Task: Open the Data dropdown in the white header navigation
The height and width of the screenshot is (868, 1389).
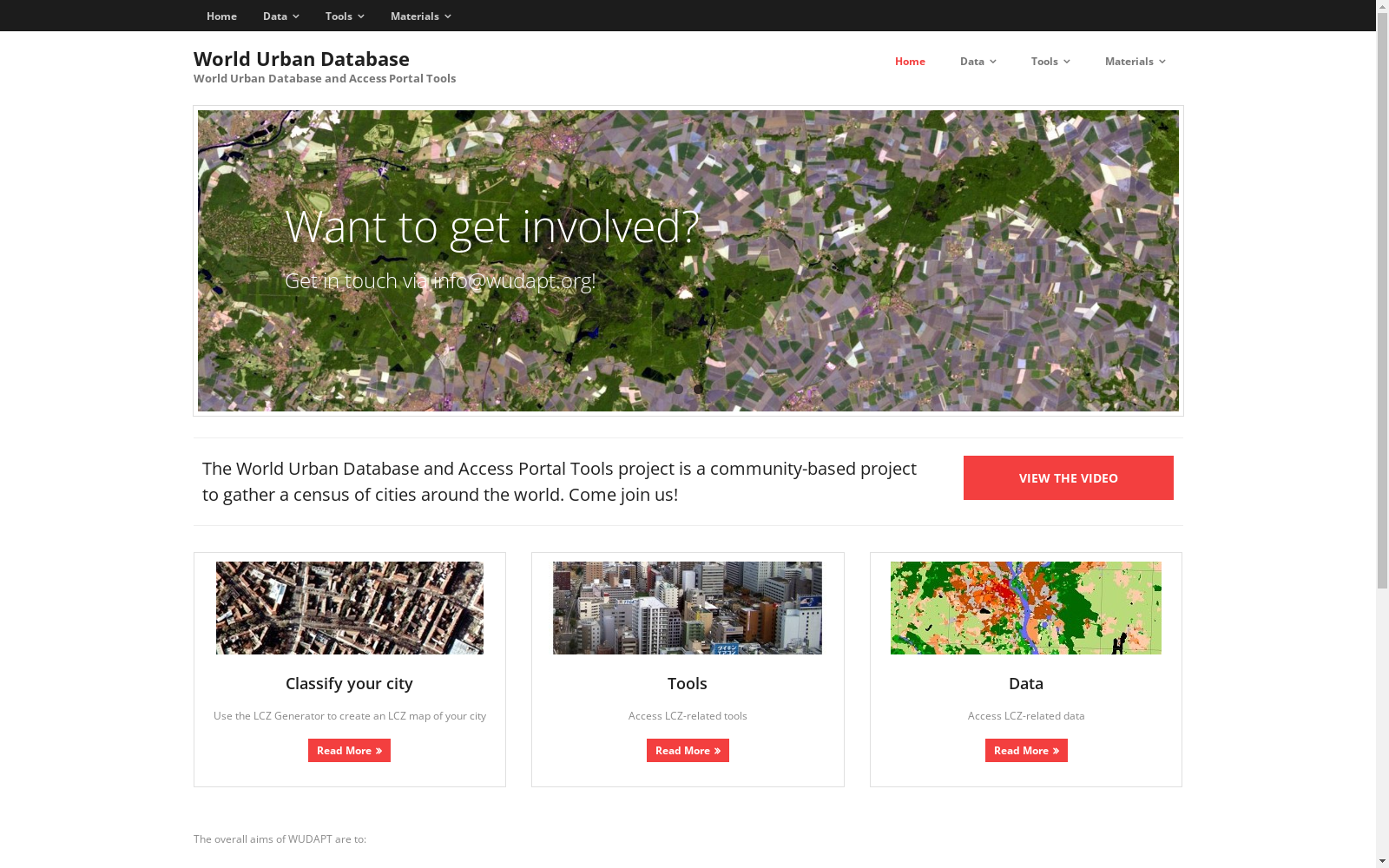Action: click(978, 61)
